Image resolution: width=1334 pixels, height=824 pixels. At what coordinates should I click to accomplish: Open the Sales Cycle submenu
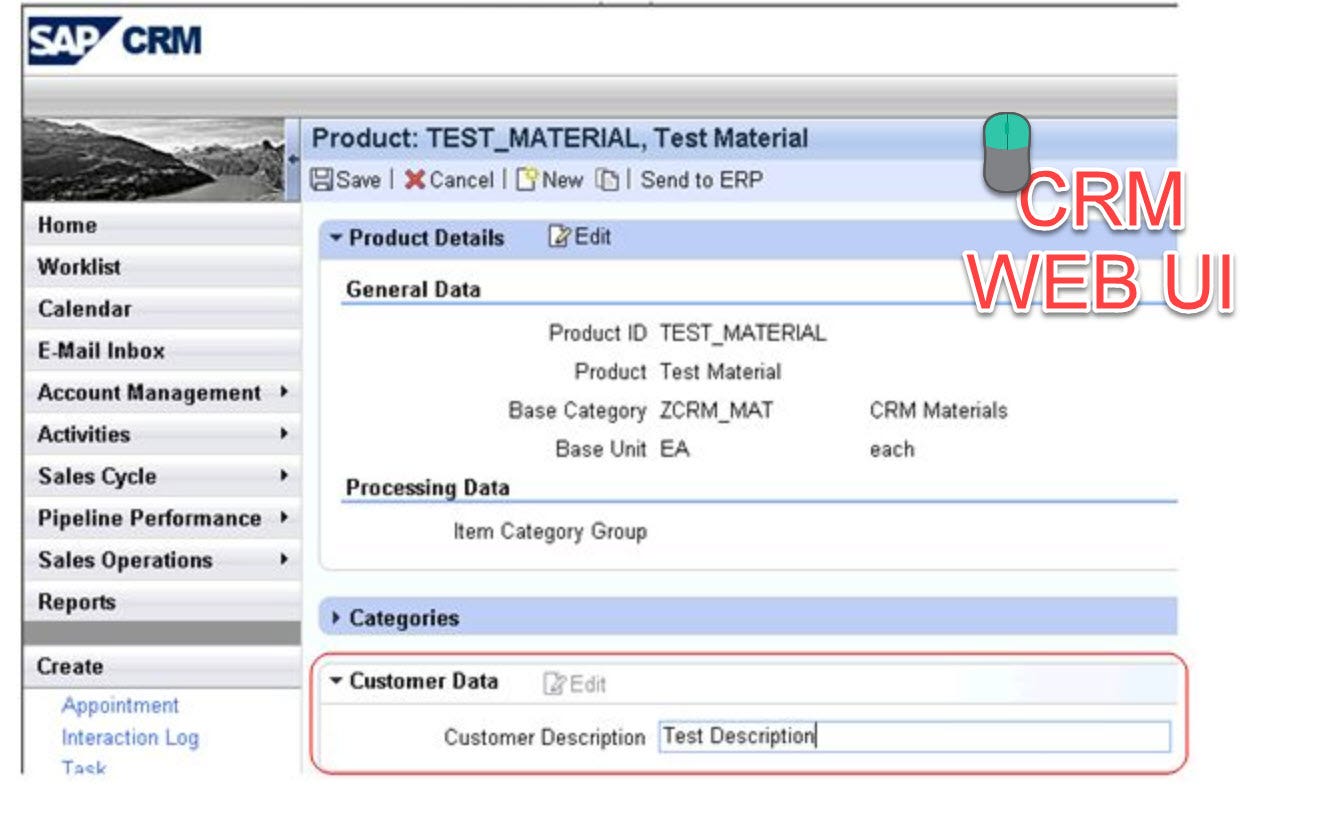[283, 477]
